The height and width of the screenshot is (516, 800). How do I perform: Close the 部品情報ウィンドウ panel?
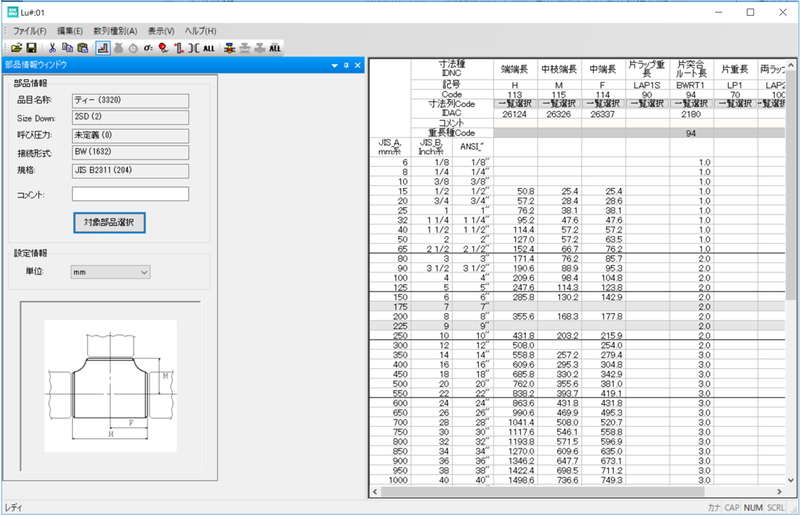tap(356, 65)
